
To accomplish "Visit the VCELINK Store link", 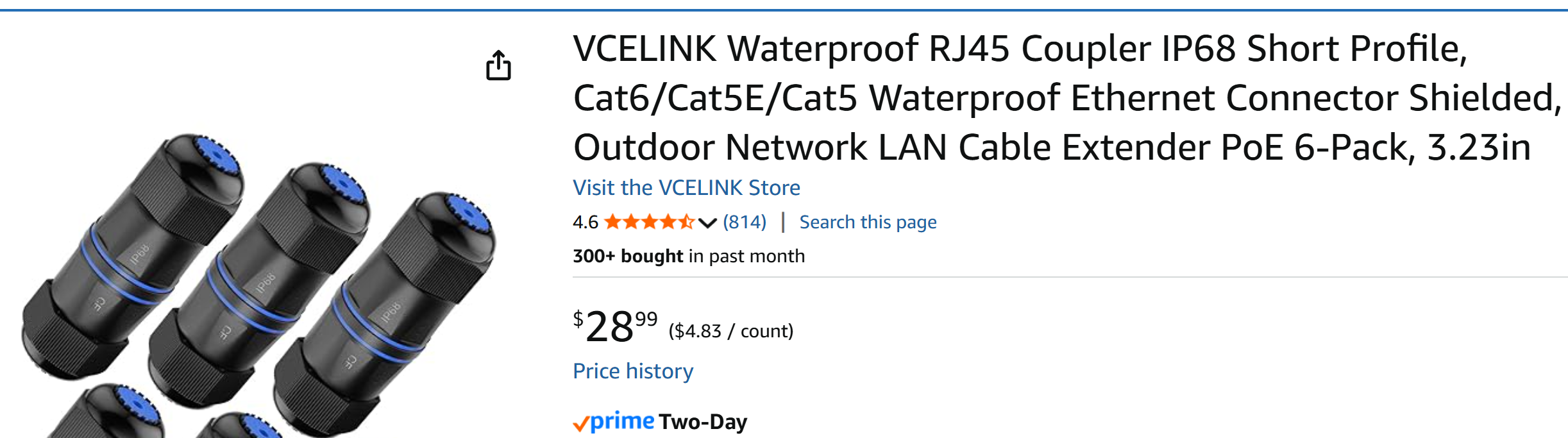I will pos(686,187).
